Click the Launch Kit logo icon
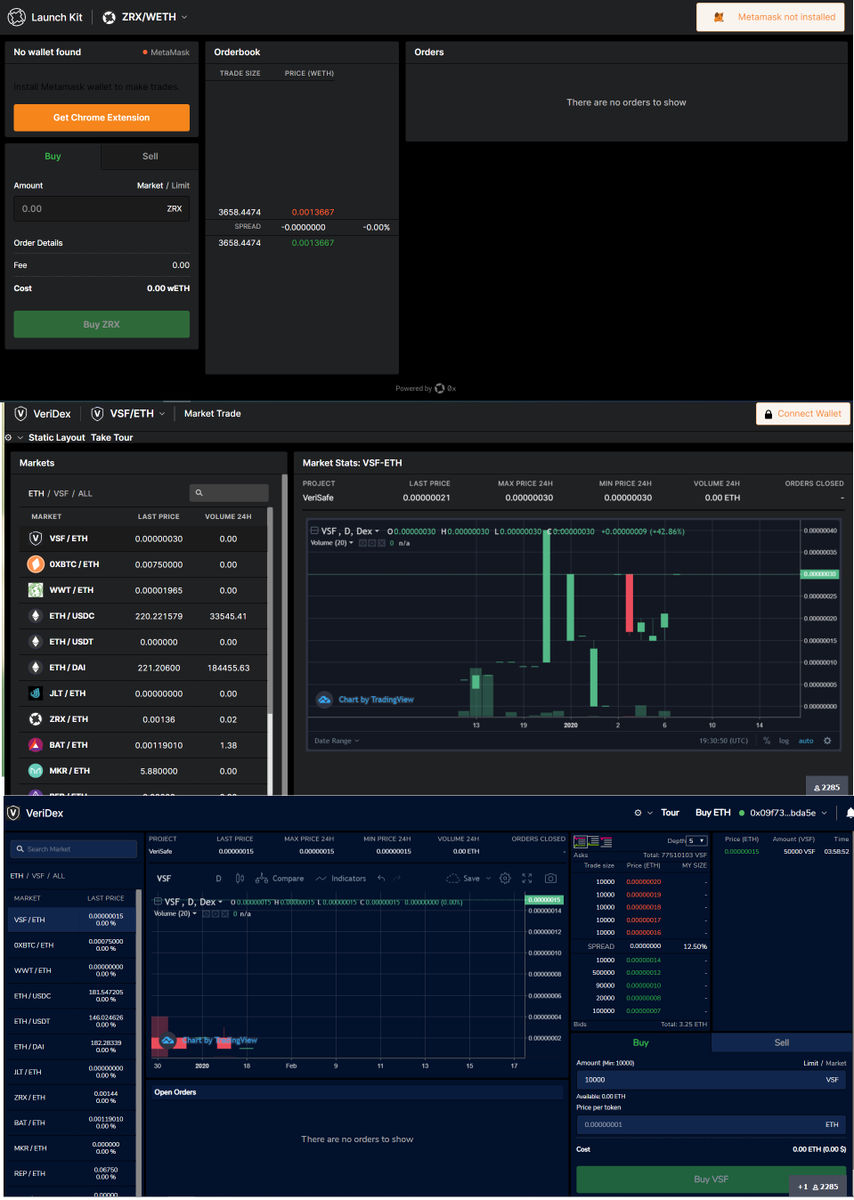854x1200 pixels. 16,17
